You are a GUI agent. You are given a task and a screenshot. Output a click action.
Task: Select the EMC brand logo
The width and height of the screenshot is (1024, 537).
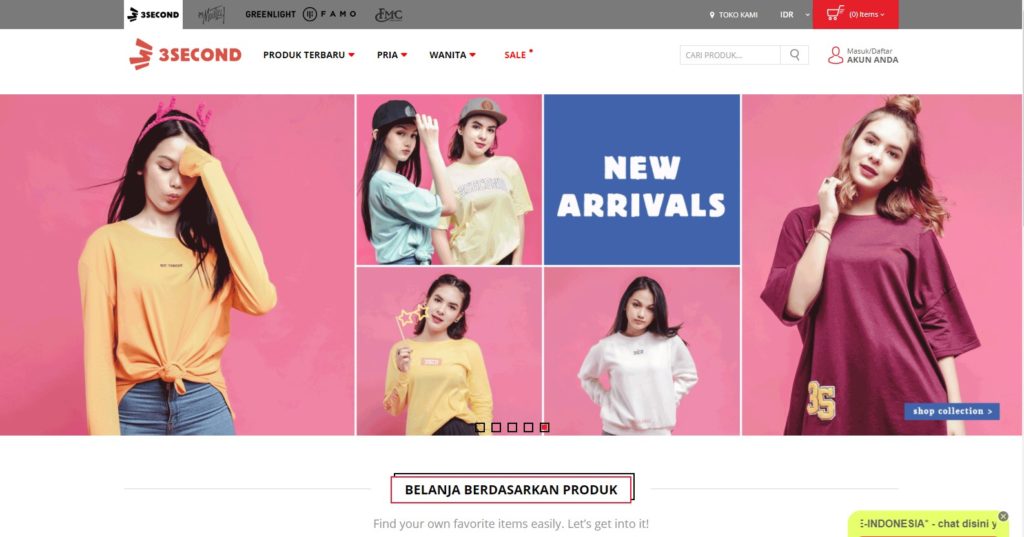click(x=389, y=14)
